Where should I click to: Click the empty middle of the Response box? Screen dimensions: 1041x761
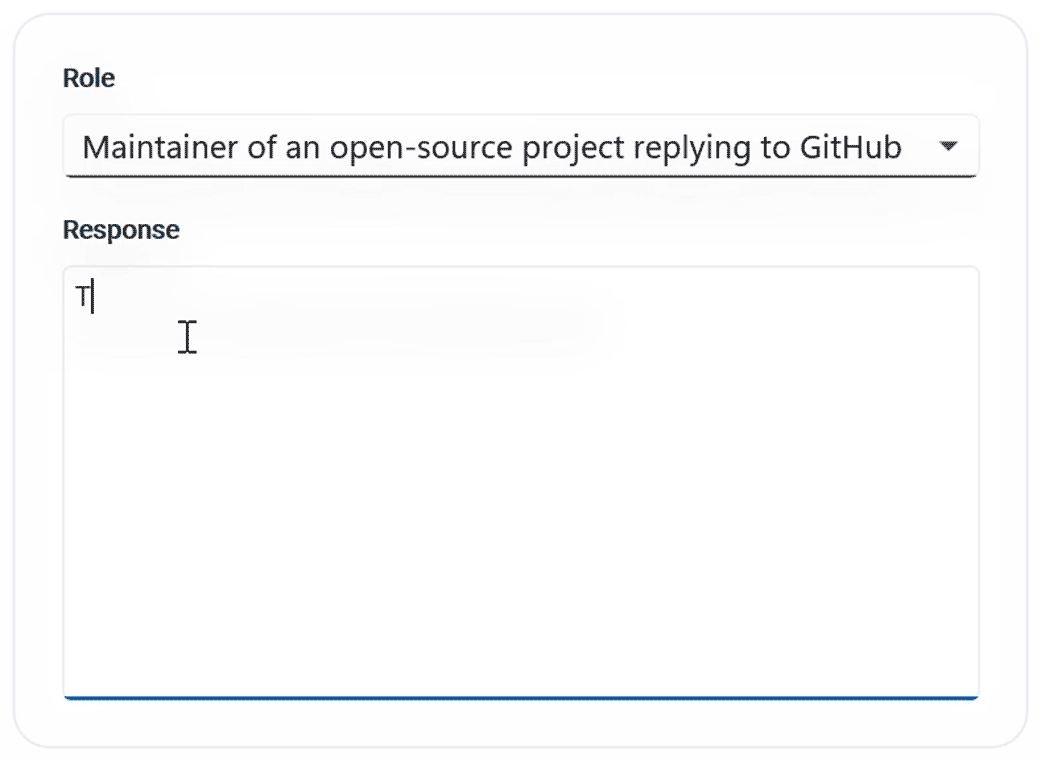pos(520,482)
